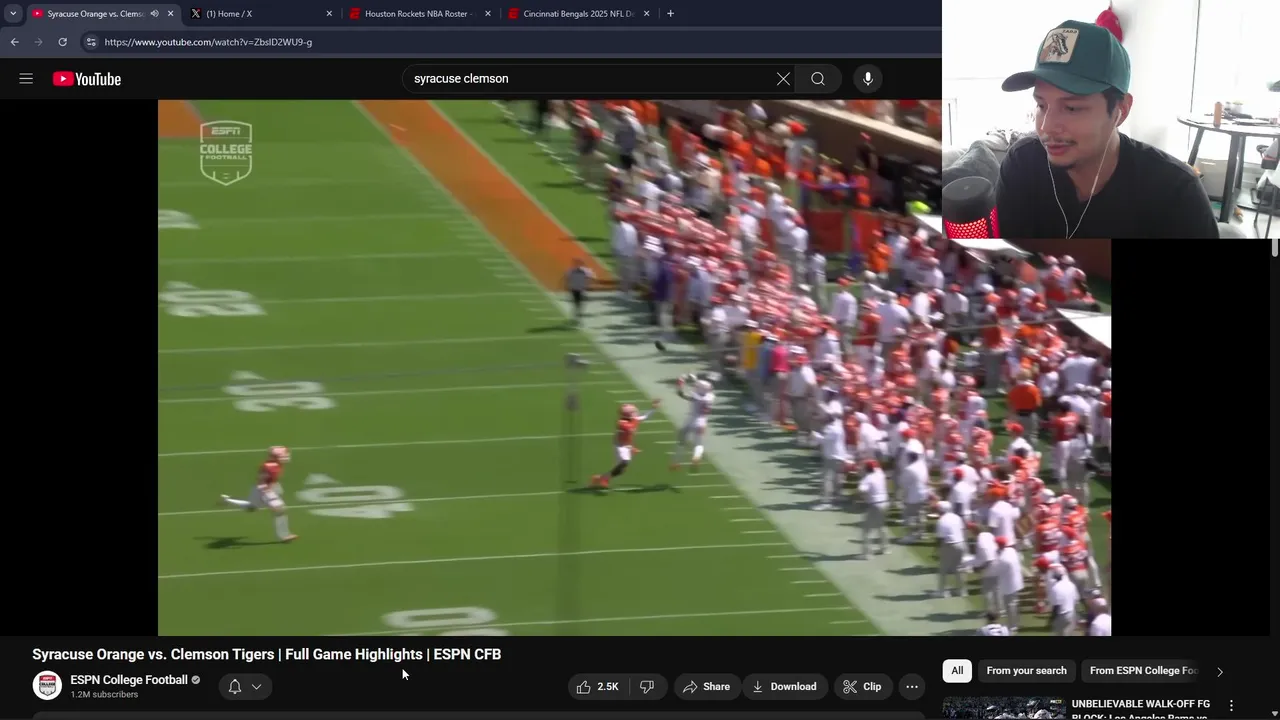This screenshot has width=1280, height=720.
Task: View site information icon in address bar
Action: (91, 42)
